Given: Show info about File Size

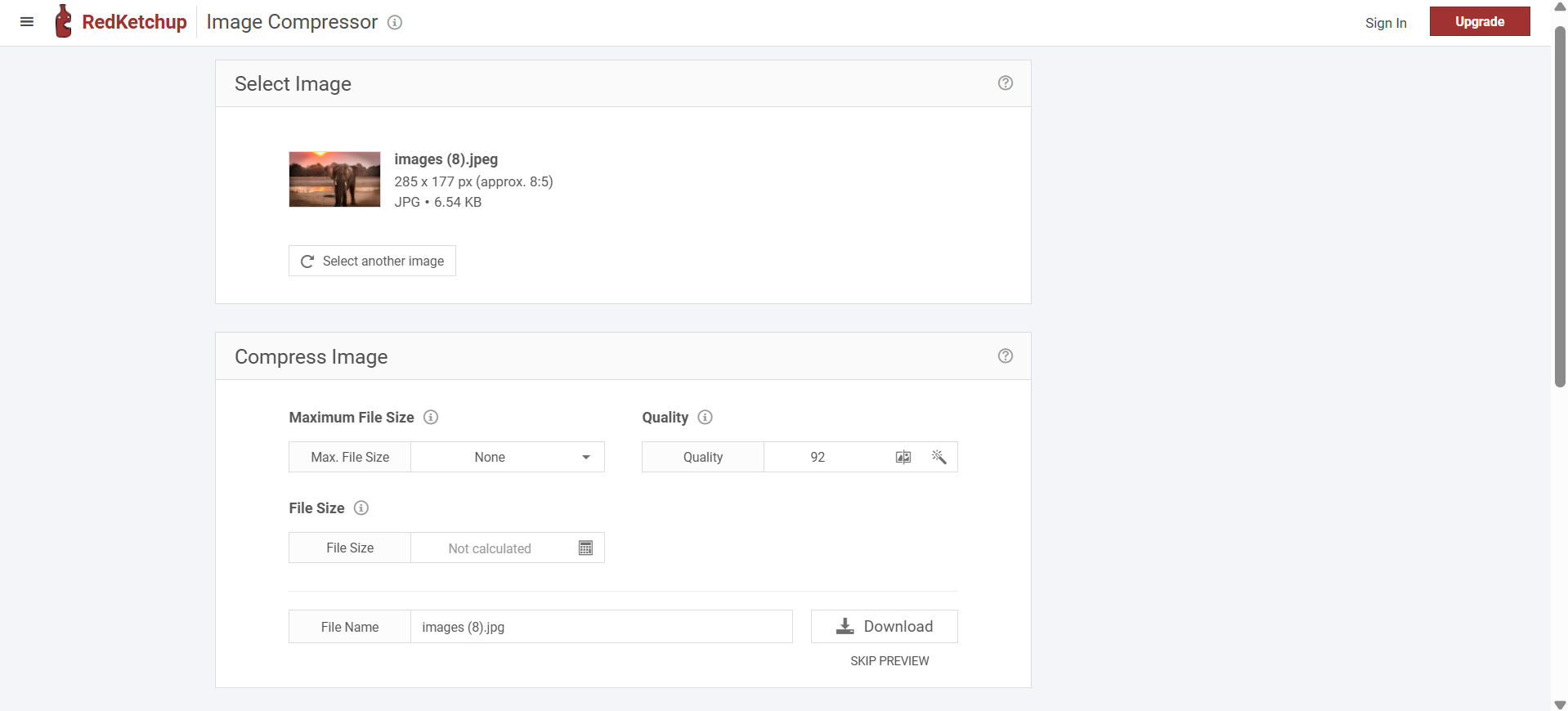Looking at the screenshot, I should (361, 508).
